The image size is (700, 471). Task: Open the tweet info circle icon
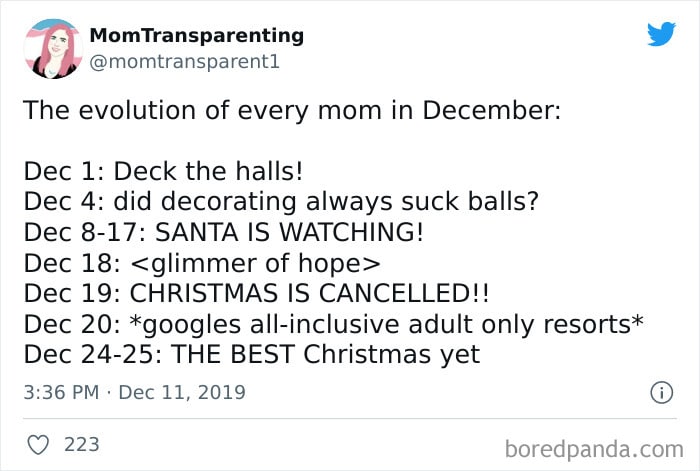(x=661, y=393)
